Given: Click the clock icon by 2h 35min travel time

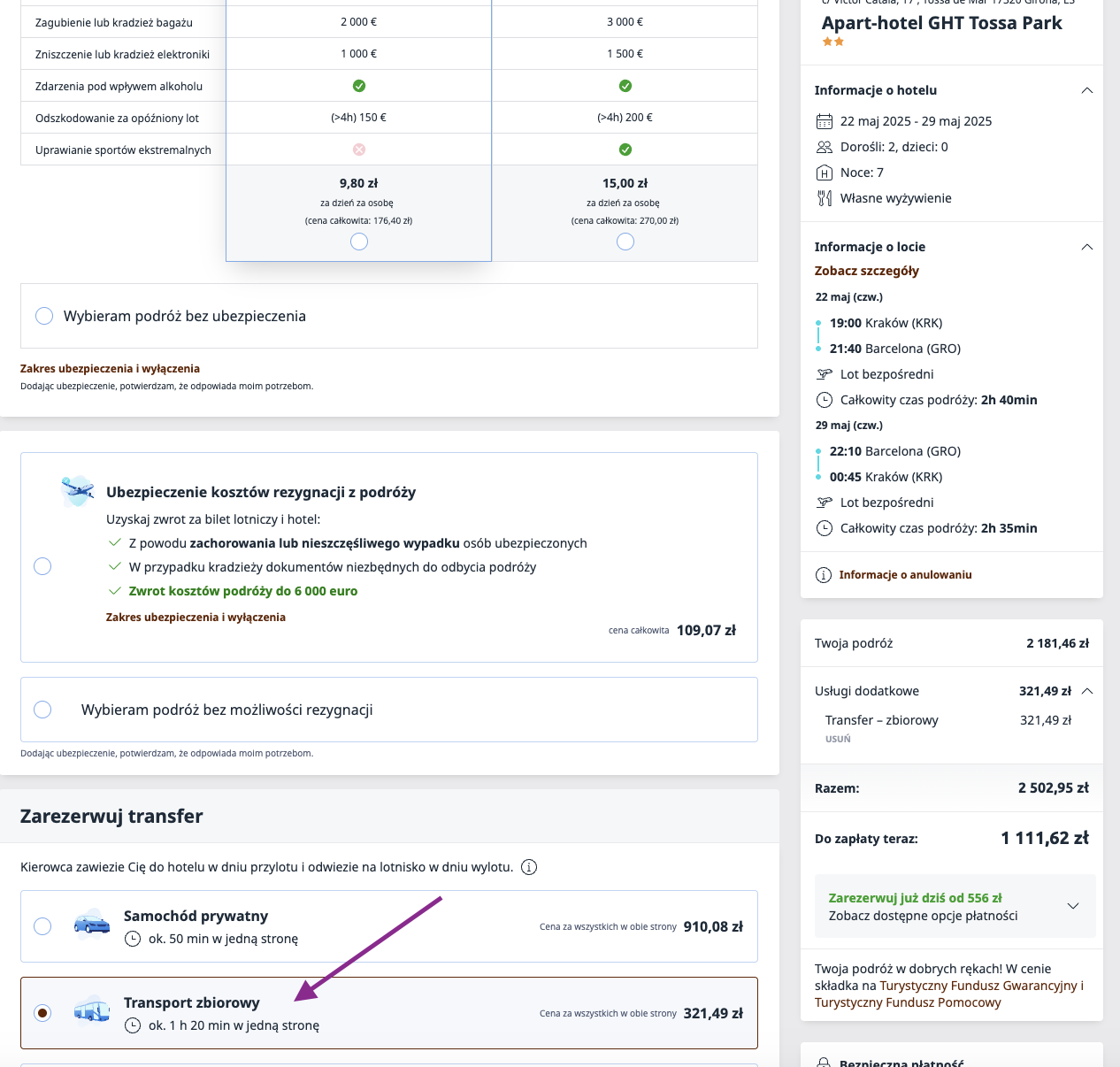Looking at the screenshot, I should pyautogui.click(x=825, y=528).
